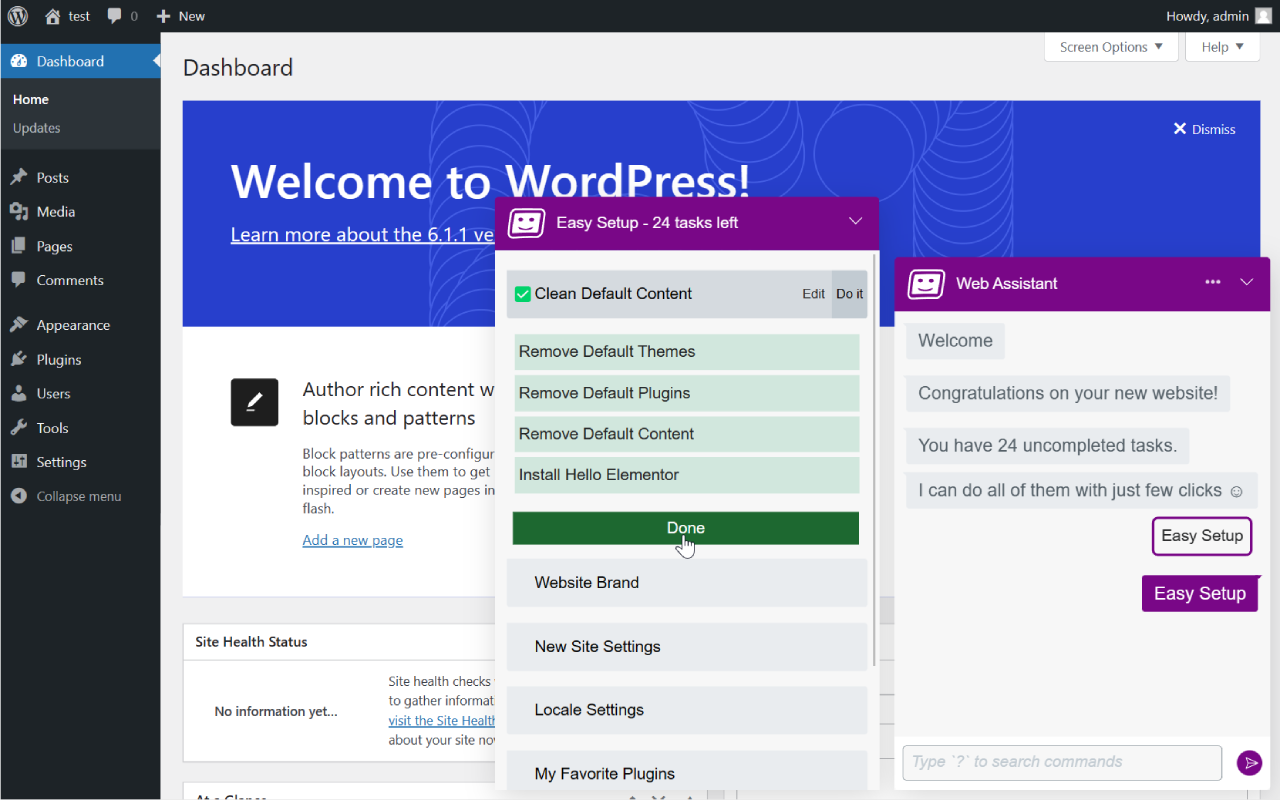Collapse the Easy Setup panel with its chevron
1280x800 pixels.
point(855,222)
